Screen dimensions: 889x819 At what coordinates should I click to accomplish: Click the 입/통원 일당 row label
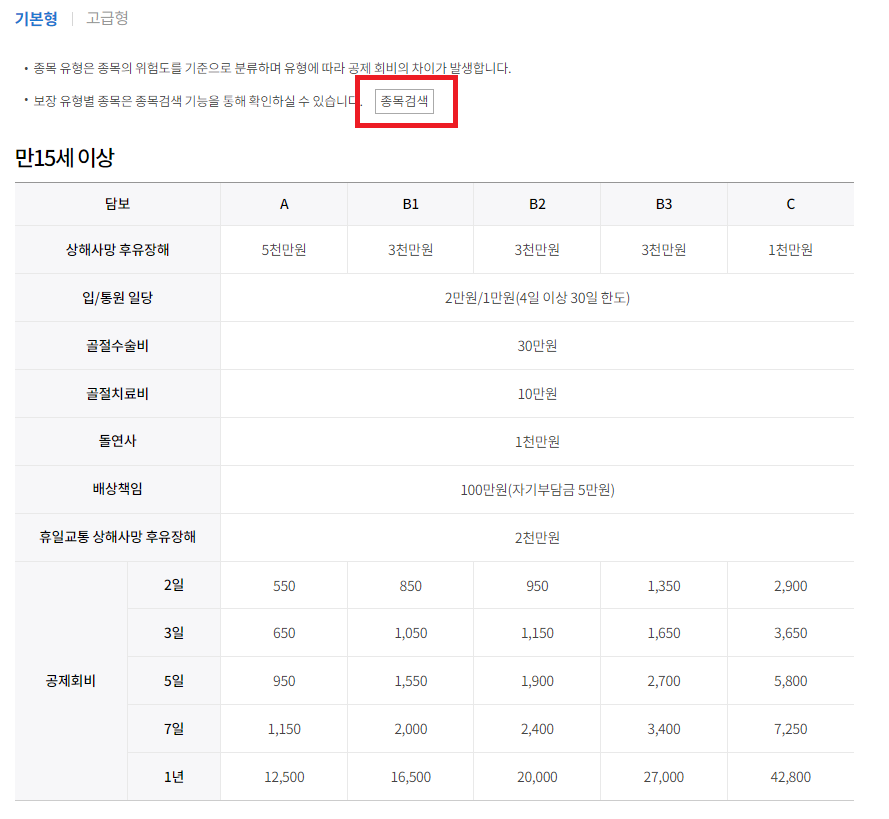coord(117,298)
